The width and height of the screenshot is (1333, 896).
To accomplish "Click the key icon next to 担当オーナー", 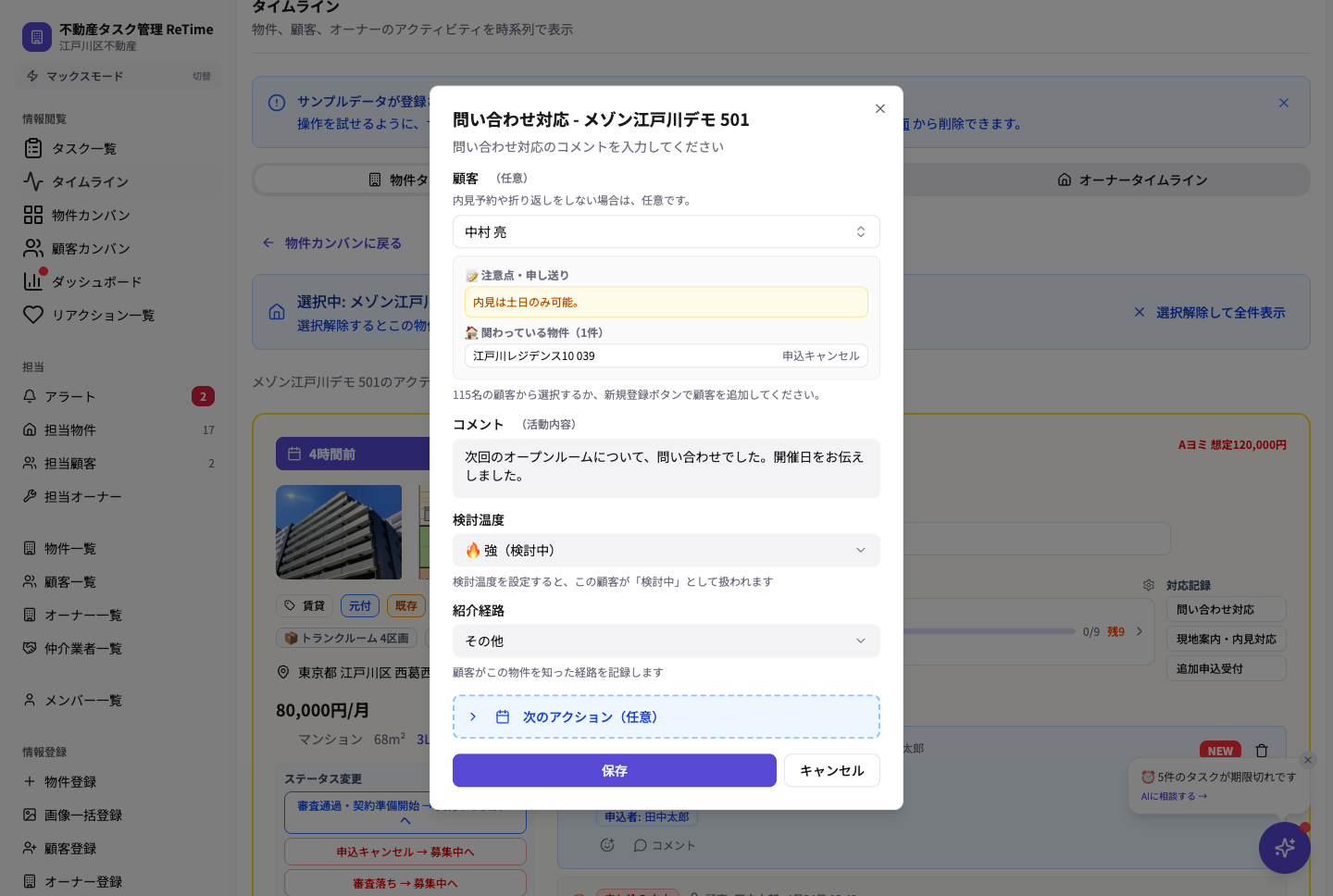I will (x=30, y=496).
